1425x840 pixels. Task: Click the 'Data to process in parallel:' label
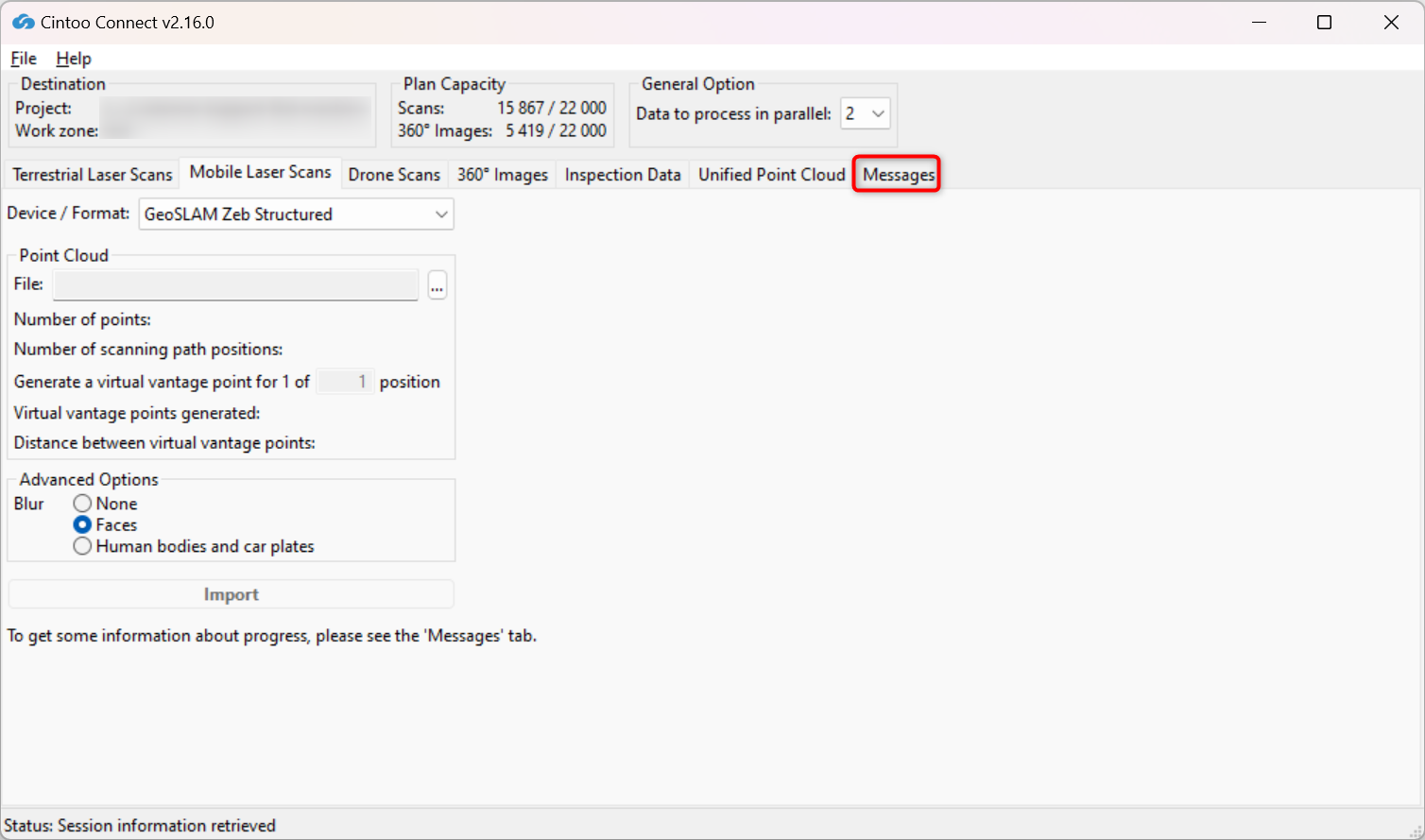click(x=733, y=113)
